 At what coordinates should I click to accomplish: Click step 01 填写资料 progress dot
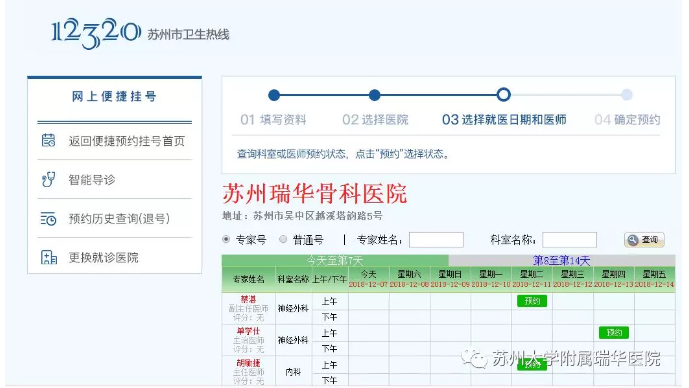pos(274,95)
